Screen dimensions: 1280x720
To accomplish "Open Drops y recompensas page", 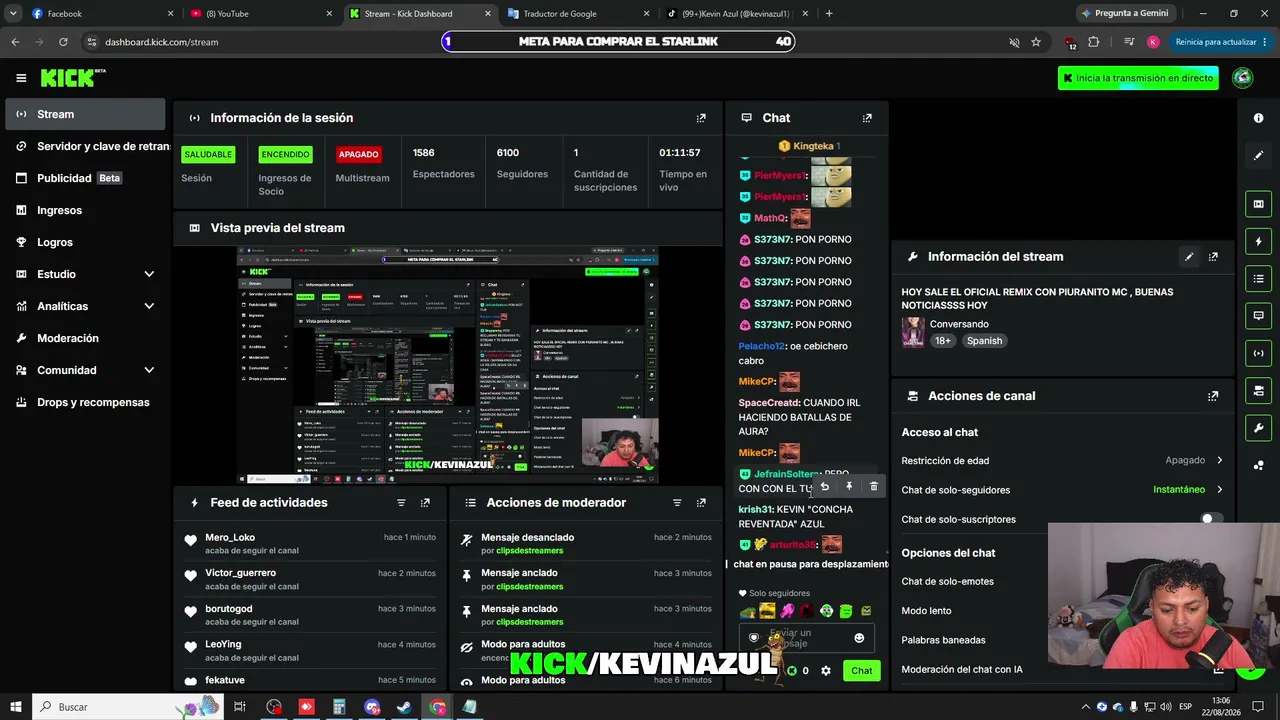I will pyautogui.click(x=85, y=402).
